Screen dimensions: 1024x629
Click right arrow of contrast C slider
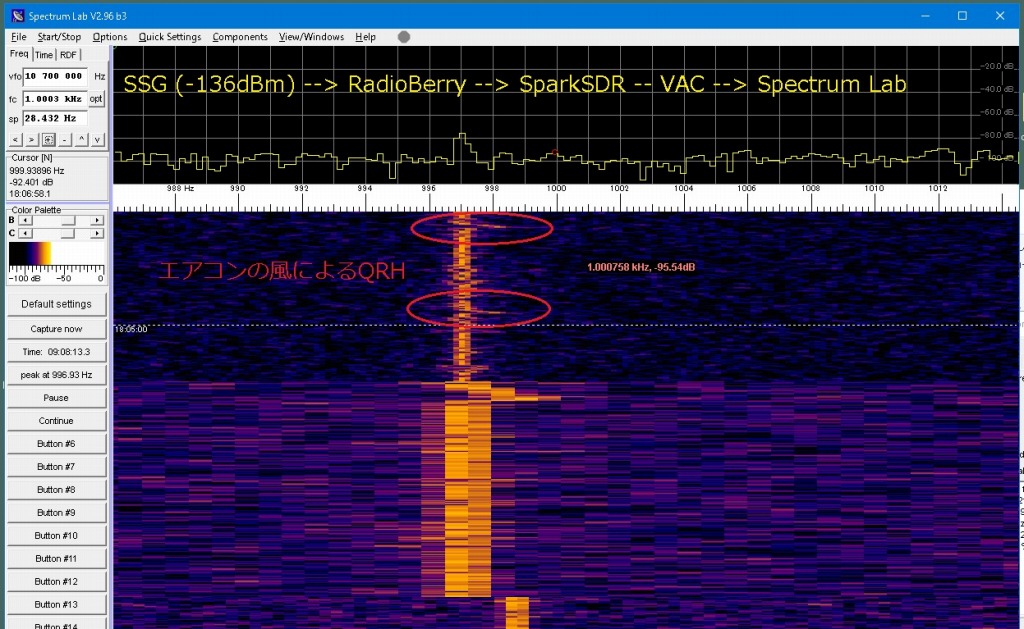point(97,233)
